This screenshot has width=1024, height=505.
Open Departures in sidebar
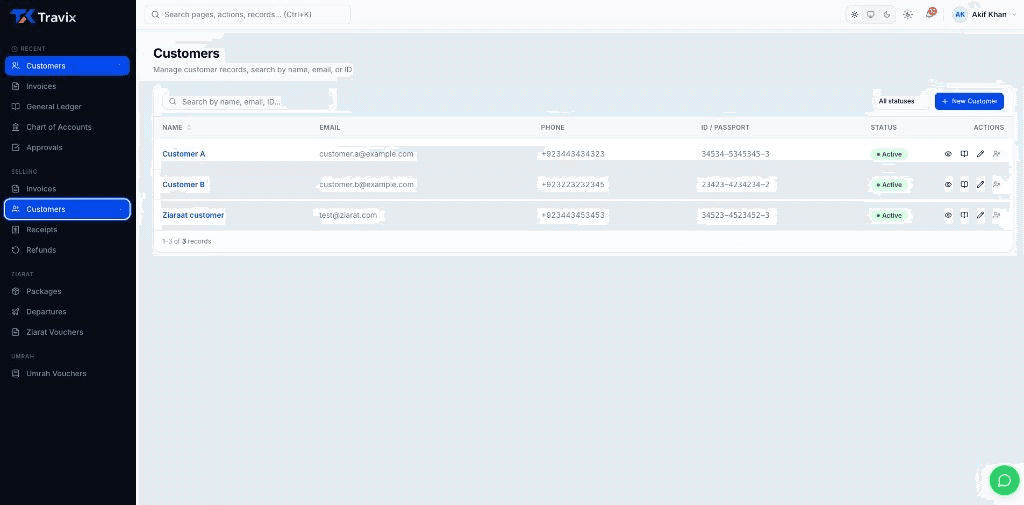[x=67, y=312]
